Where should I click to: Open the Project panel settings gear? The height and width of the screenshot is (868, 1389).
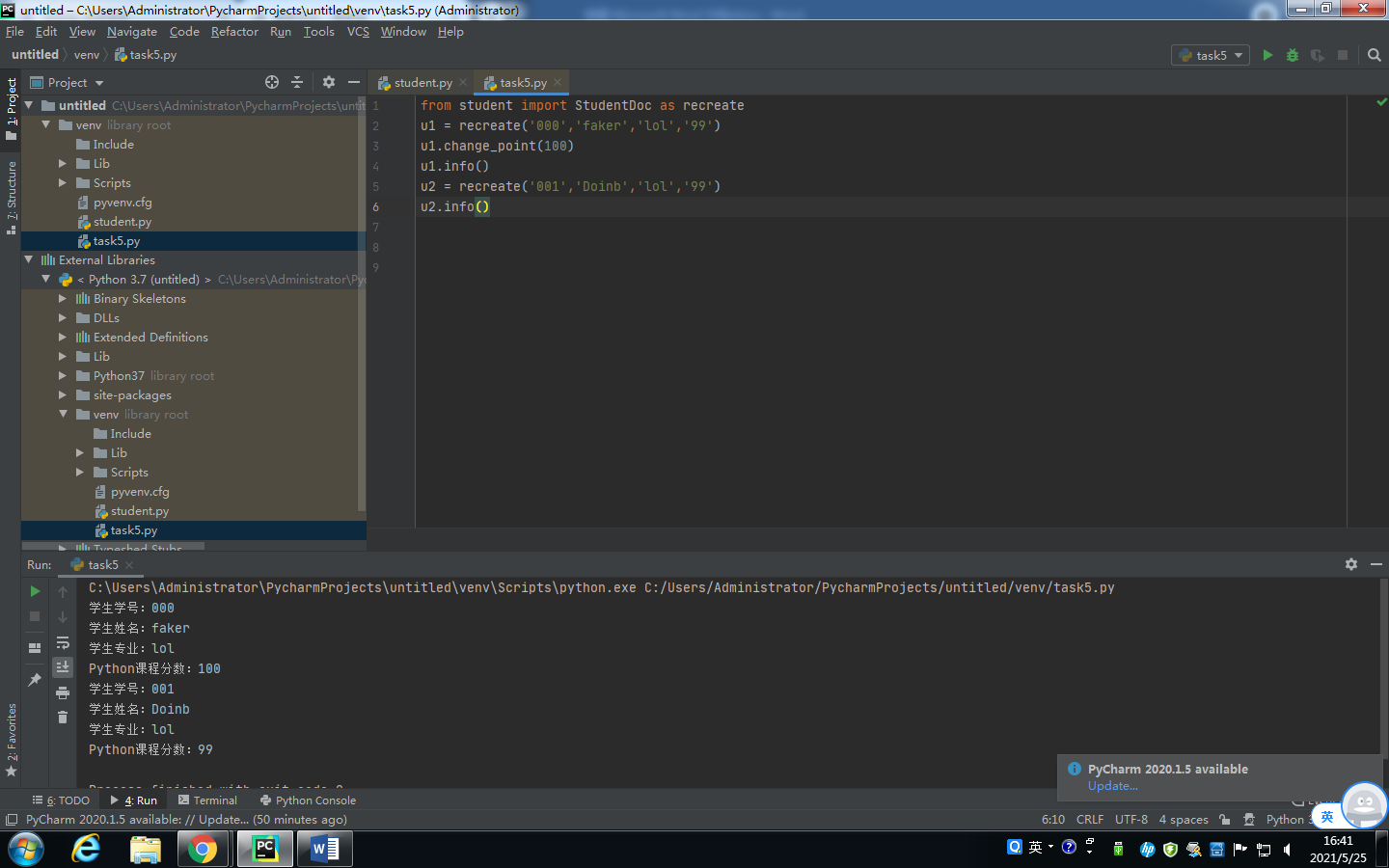329,82
